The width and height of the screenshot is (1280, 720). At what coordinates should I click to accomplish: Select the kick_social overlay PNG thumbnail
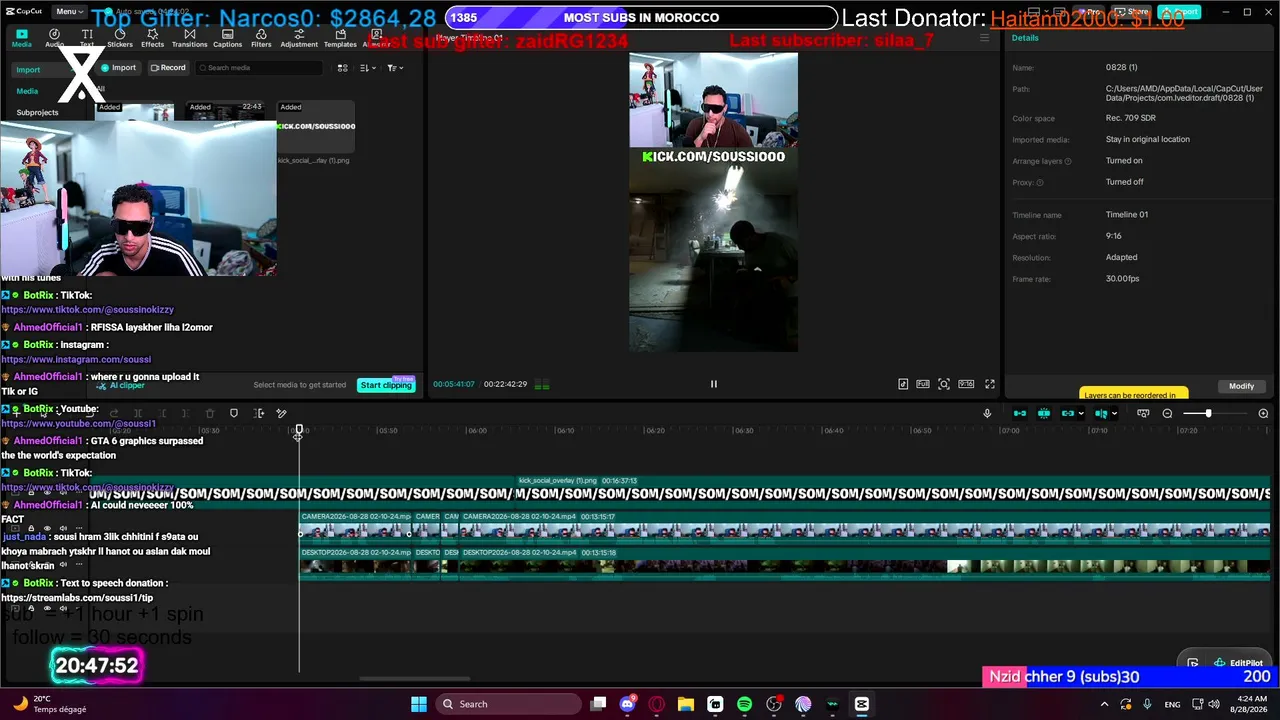click(315, 127)
